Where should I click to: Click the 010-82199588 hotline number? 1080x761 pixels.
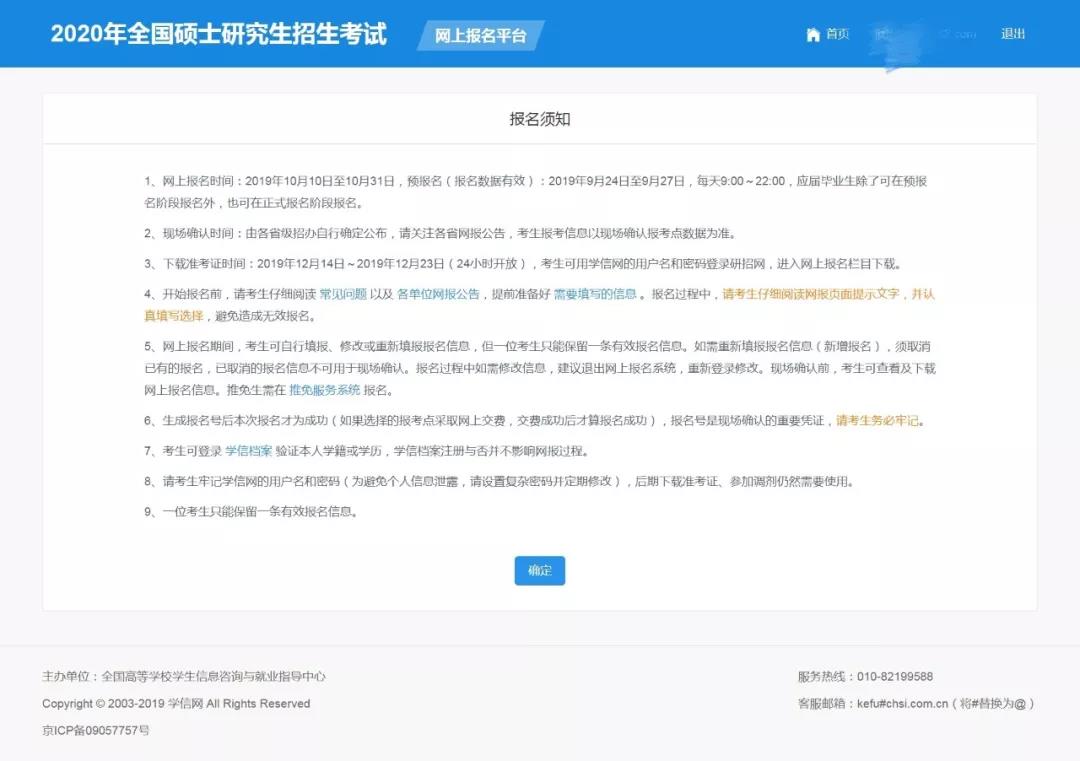(895, 677)
